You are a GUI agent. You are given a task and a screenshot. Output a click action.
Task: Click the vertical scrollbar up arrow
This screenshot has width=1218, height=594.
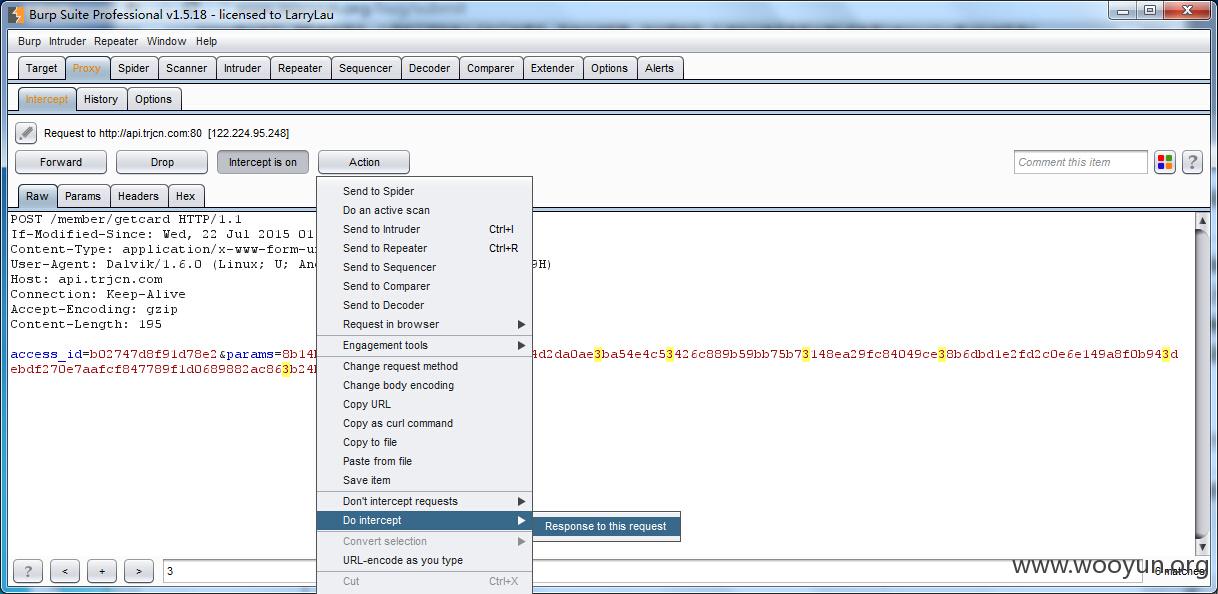1202,221
